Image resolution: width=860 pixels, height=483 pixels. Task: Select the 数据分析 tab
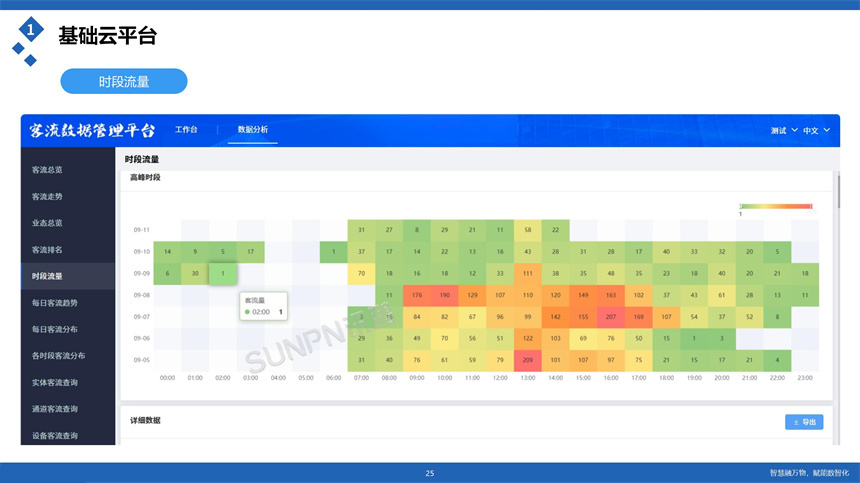(x=252, y=130)
